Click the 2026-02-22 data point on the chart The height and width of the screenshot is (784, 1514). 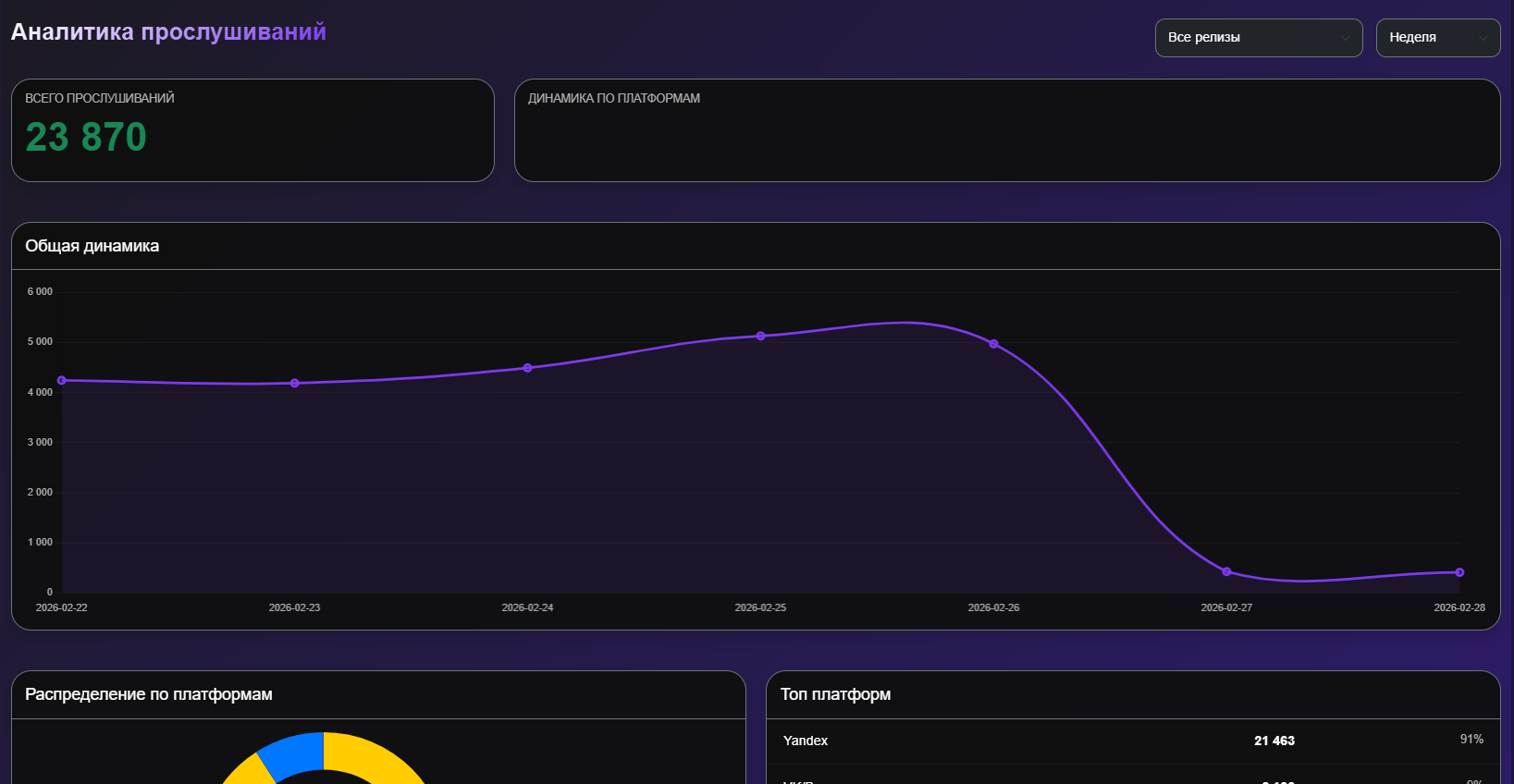[62, 381]
